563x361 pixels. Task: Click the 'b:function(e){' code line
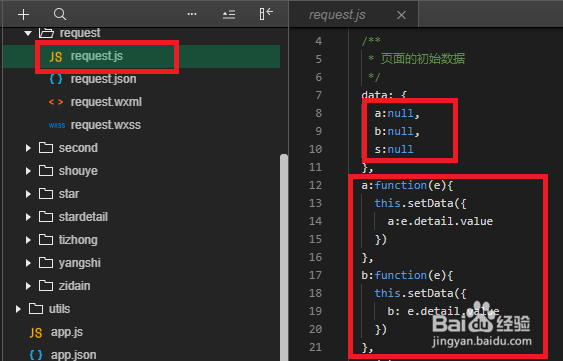click(x=407, y=275)
